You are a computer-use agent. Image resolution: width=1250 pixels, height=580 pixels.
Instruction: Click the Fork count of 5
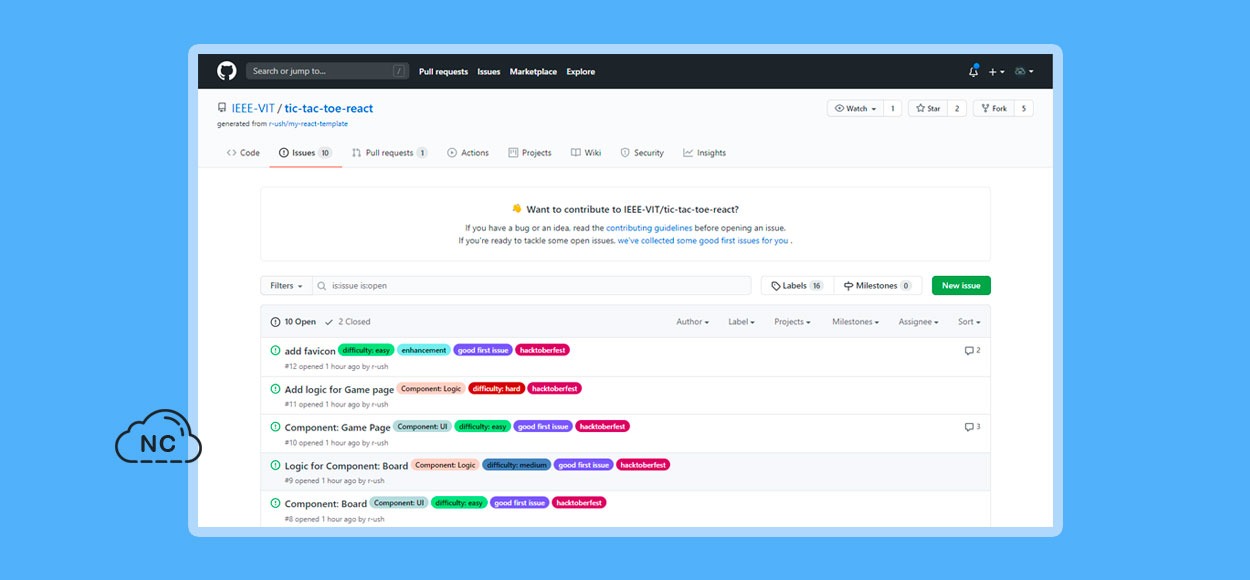click(1023, 108)
